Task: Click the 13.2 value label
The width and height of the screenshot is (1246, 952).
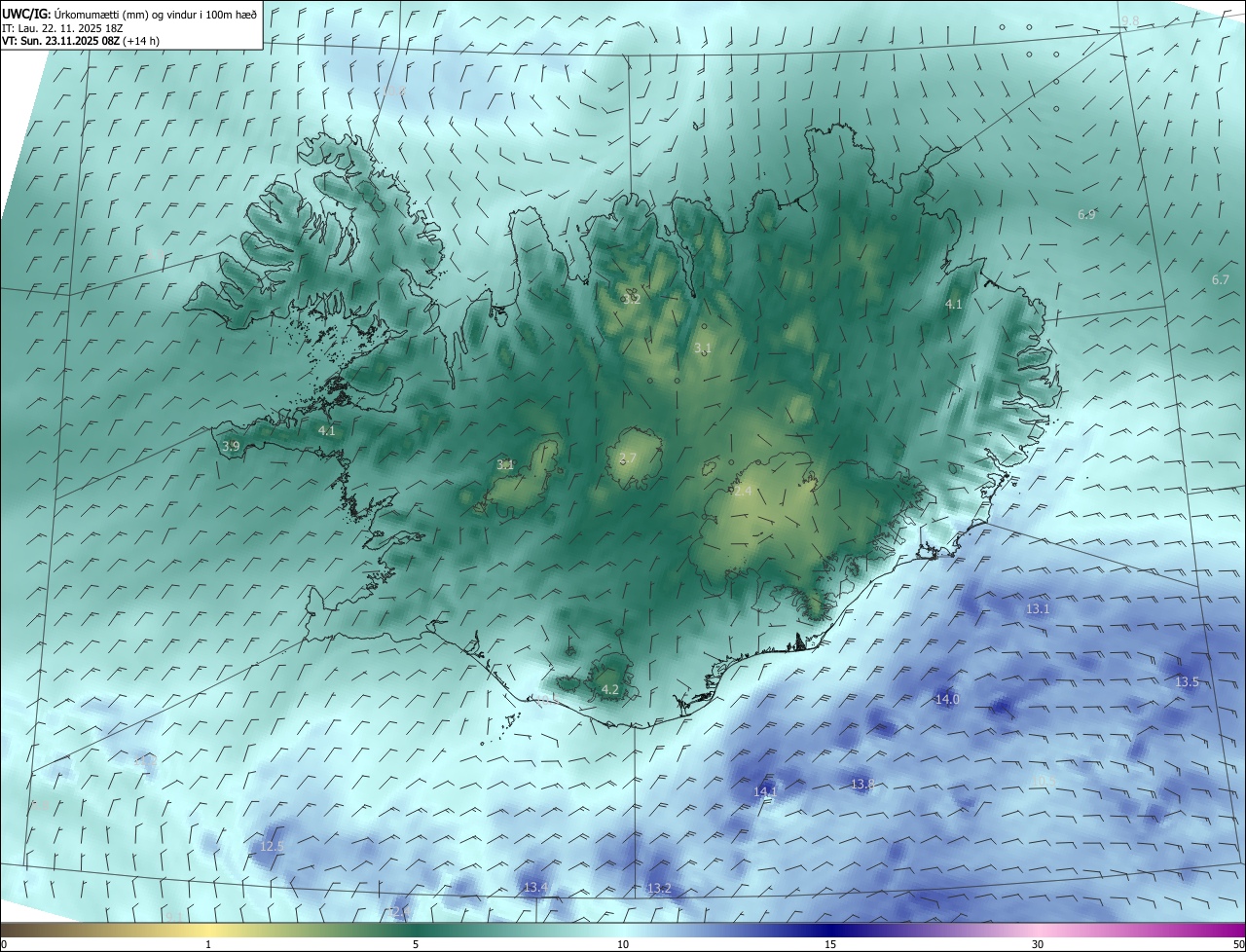Action: pyautogui.click(x=659, y=888)
